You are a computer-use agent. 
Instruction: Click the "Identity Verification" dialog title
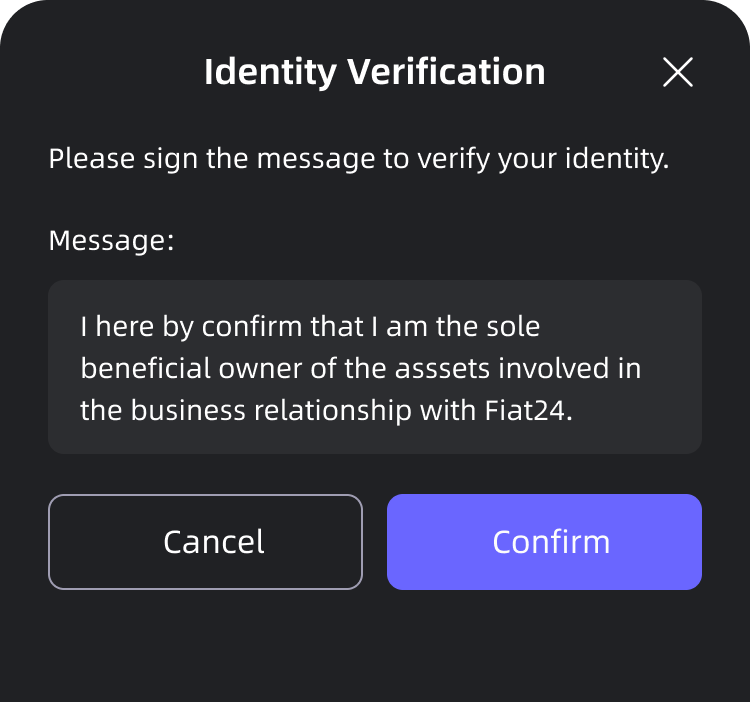(374, 72)
